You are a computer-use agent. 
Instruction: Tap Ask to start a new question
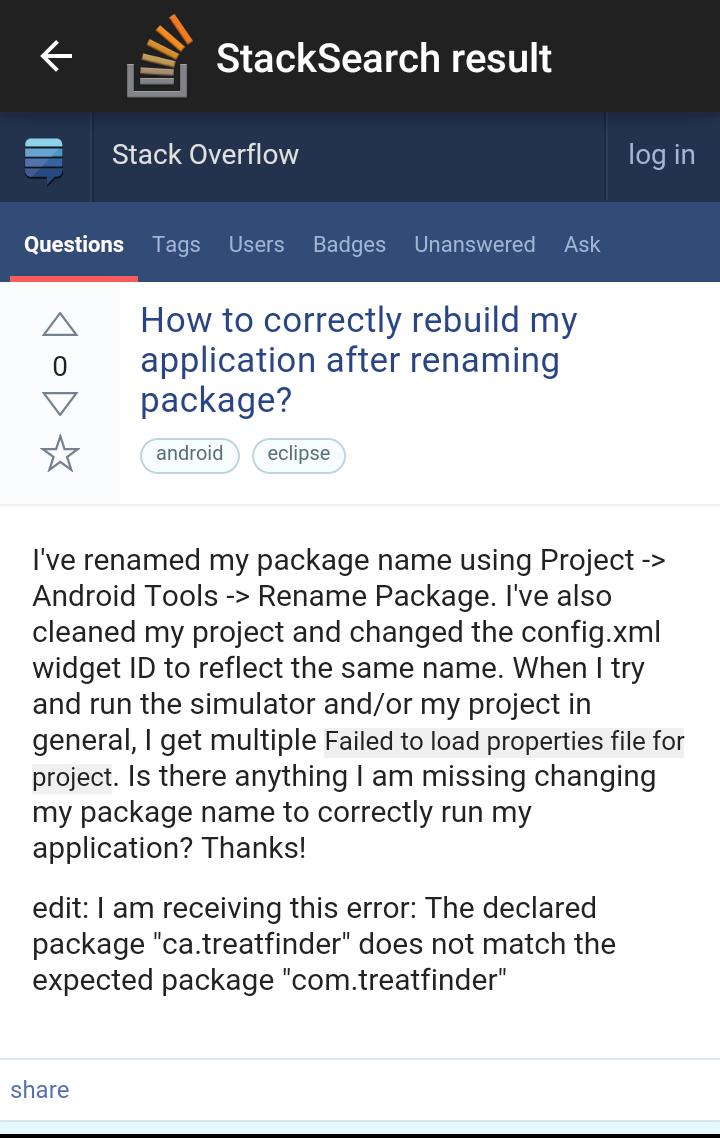pyautogui.click(x=582, y=244)
